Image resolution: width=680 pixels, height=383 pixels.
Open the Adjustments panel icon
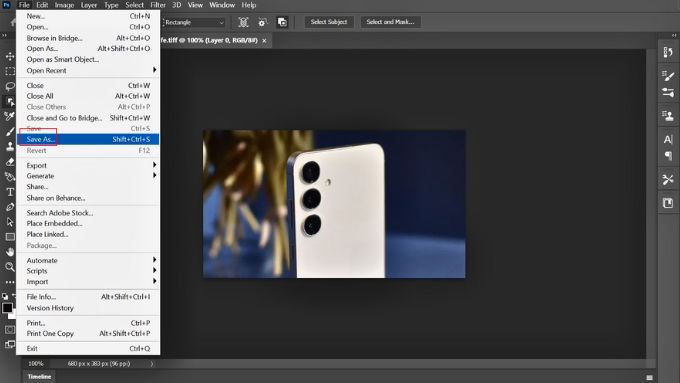pyautogui.click(x=668, y=92)
